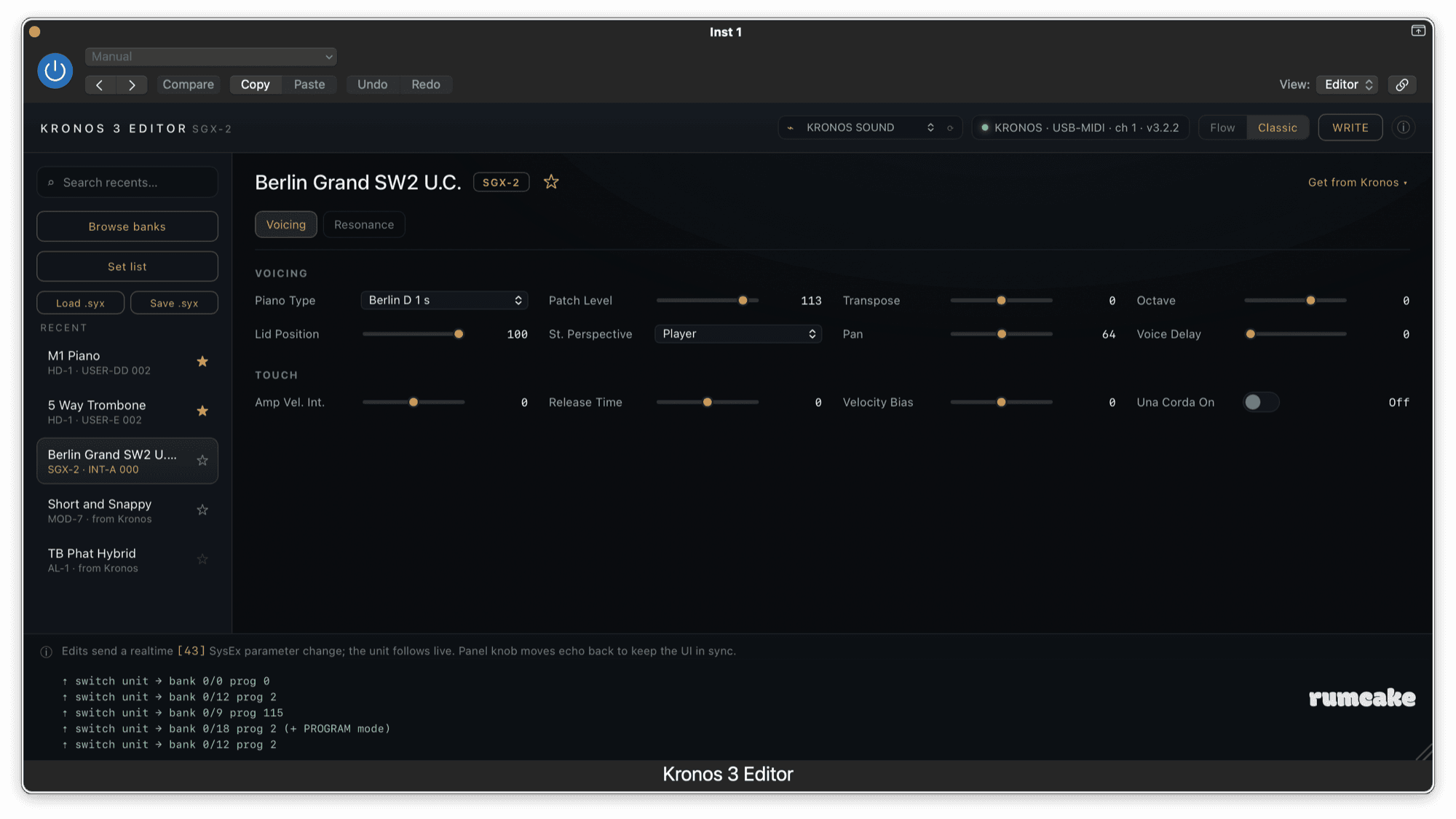1456x819 pixels.
Task: Select M1 Piano from recents
Action: (x=127, y=362)
